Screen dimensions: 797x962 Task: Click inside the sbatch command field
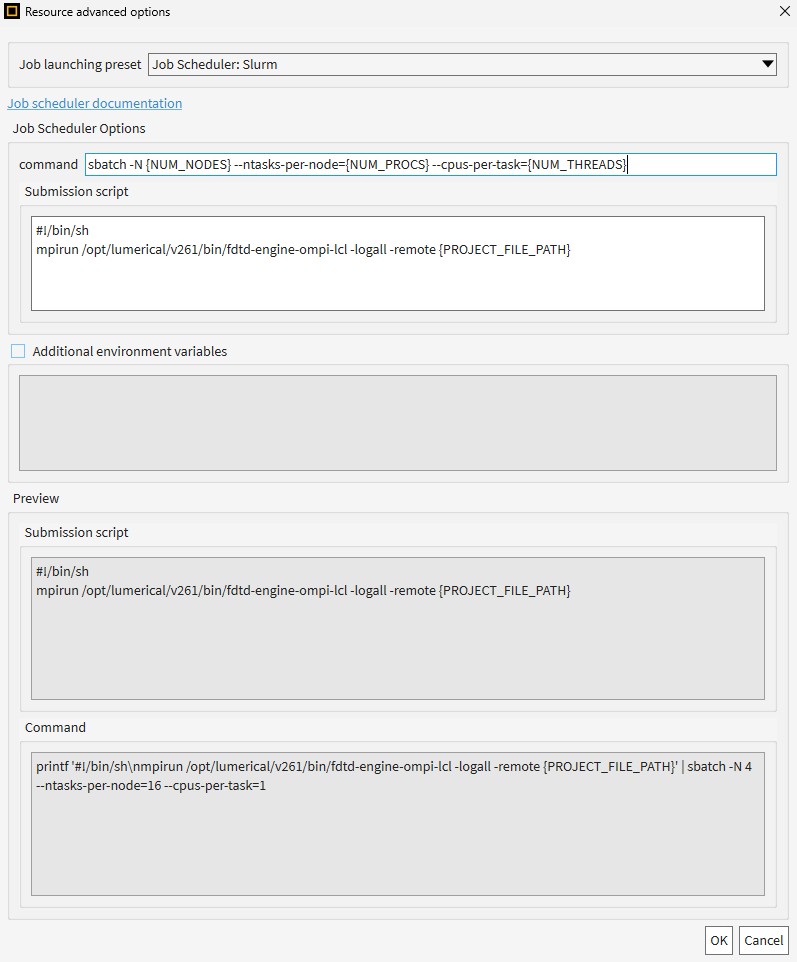(x=431, y=164)
